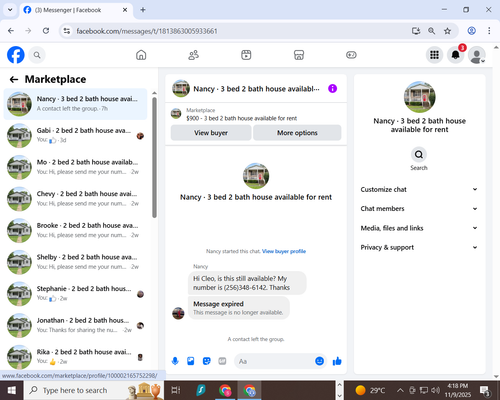Send a thumbs-up like
Viewport: 500px width, 400px height.
click(337, 361)
